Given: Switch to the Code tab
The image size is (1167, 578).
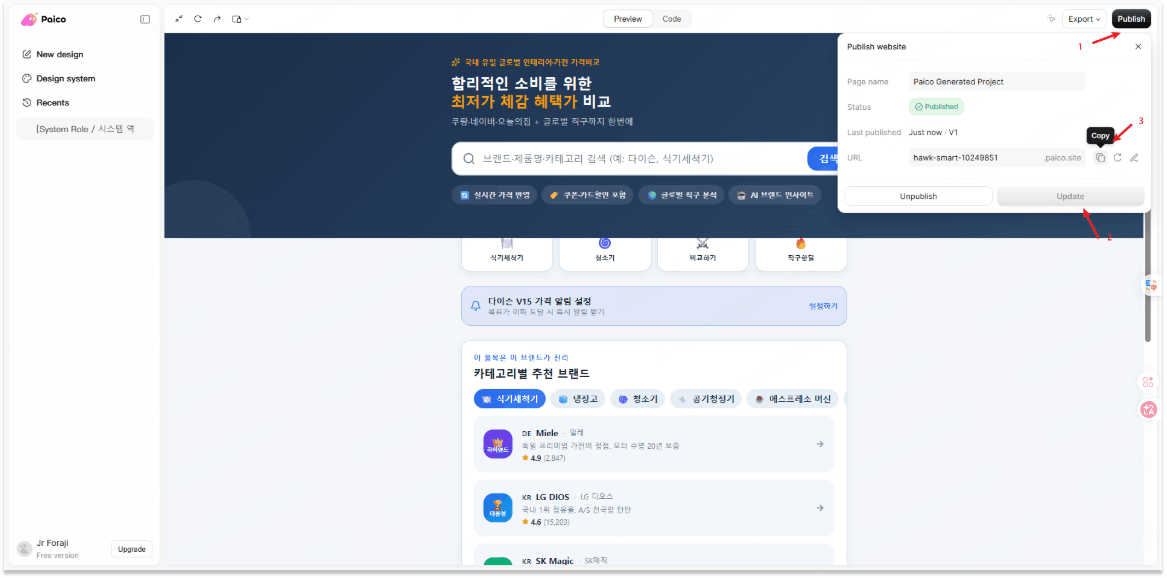Looking at the screenshot, I should coord(672,19).
